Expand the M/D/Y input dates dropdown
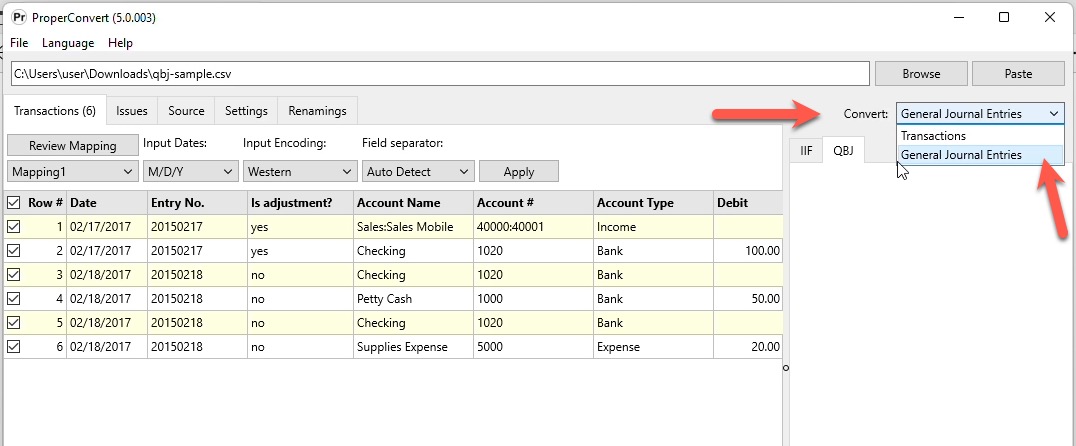The height and width of the screenshot is (446, 1076). click(190, 172)
